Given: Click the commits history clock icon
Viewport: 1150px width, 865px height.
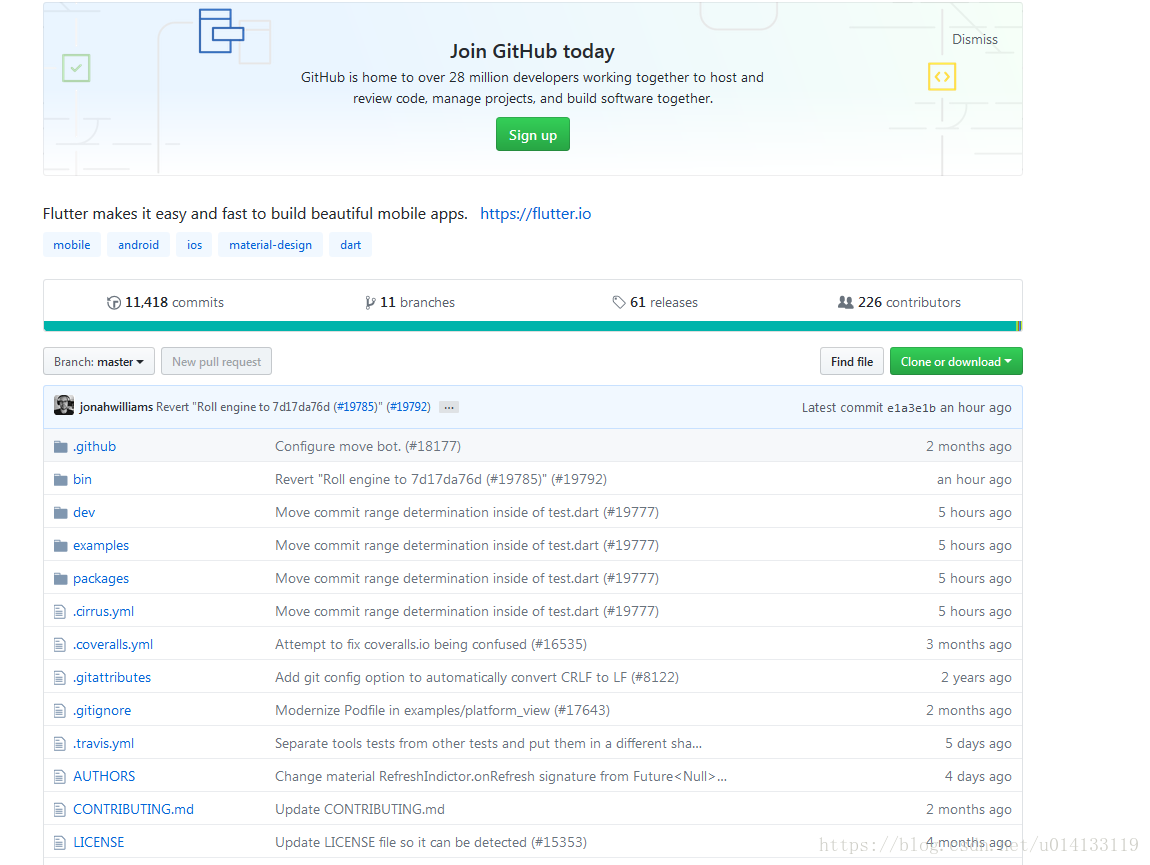Looking at the screenshot, I should point(114,302).
